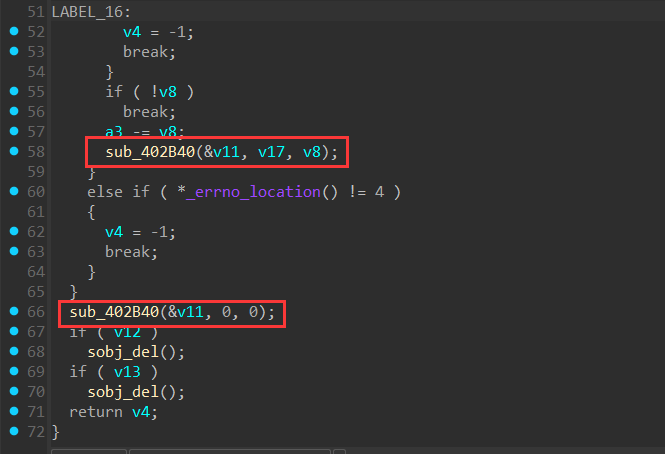The image size is (665, 454).
Task: Click the return keyword on line 71
Action: click(x=96, y=412)
